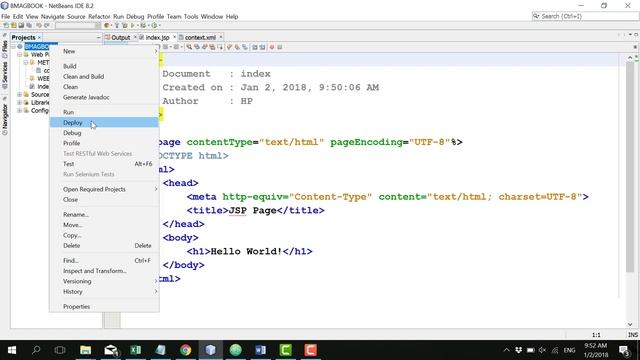Select Open Required Projects in context menu
Viewport: 640px width, 360px height.
(104, 189)
